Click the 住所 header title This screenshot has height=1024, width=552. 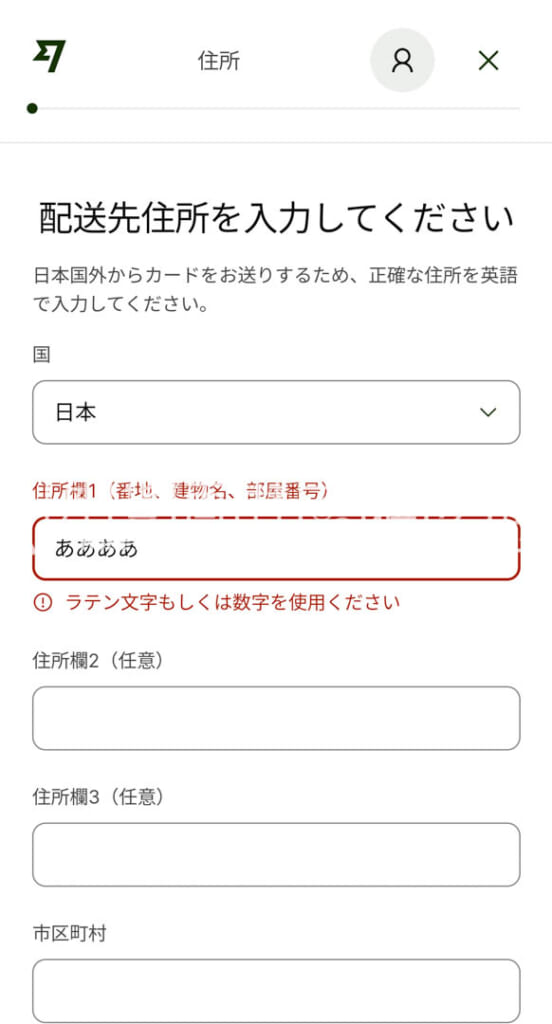(219, 61)
